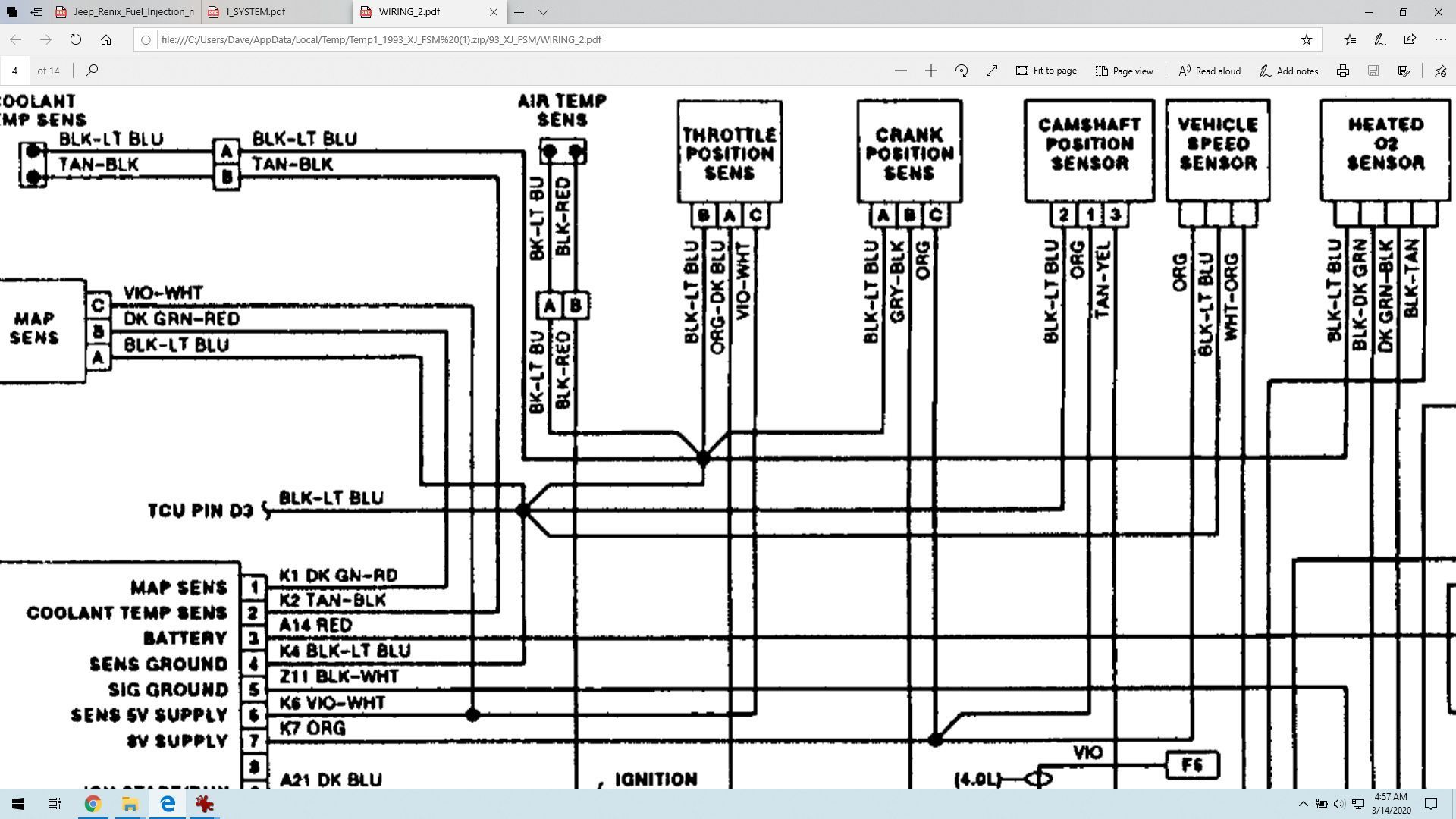Click the page number input field
This screenshot has height=819, width=1456.
(14, 71)
